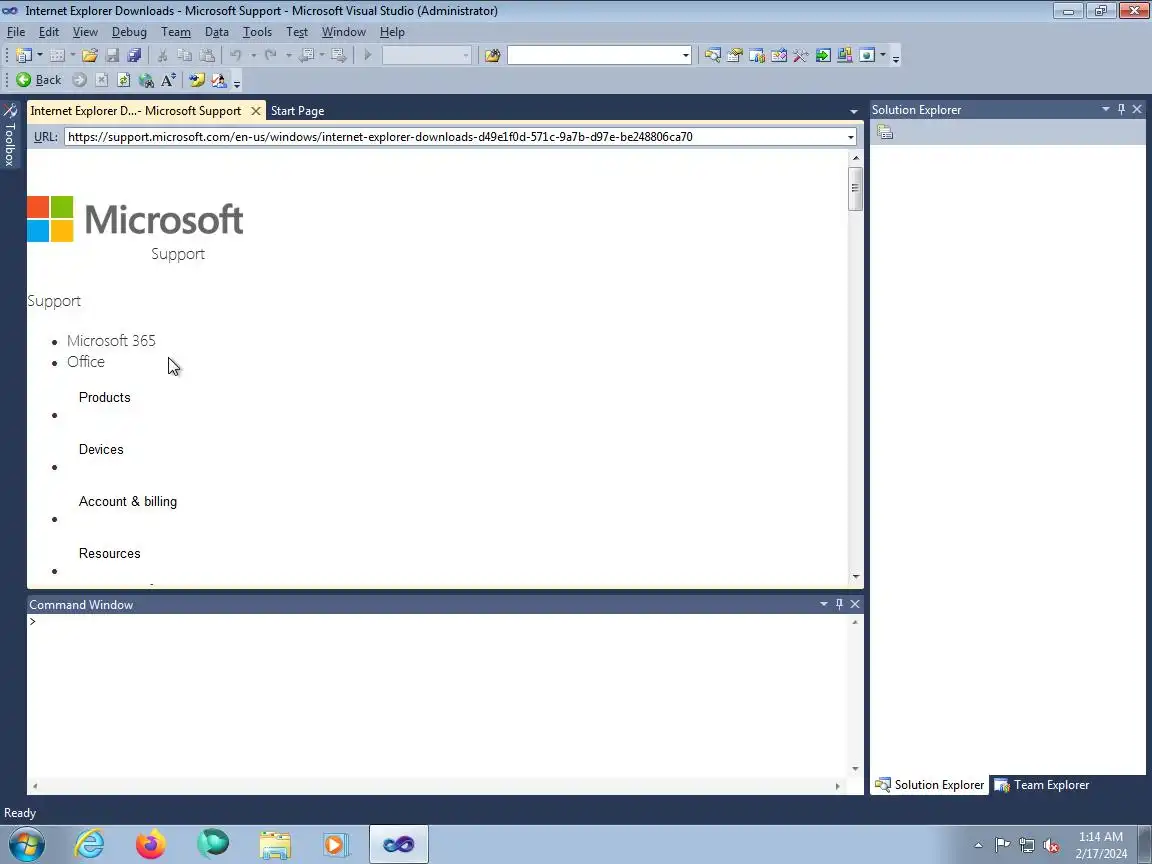The height and width of the screenshot is (864, 1152).
Task: Click the Start Debugging play icon
Action: (x=367, y=55)
